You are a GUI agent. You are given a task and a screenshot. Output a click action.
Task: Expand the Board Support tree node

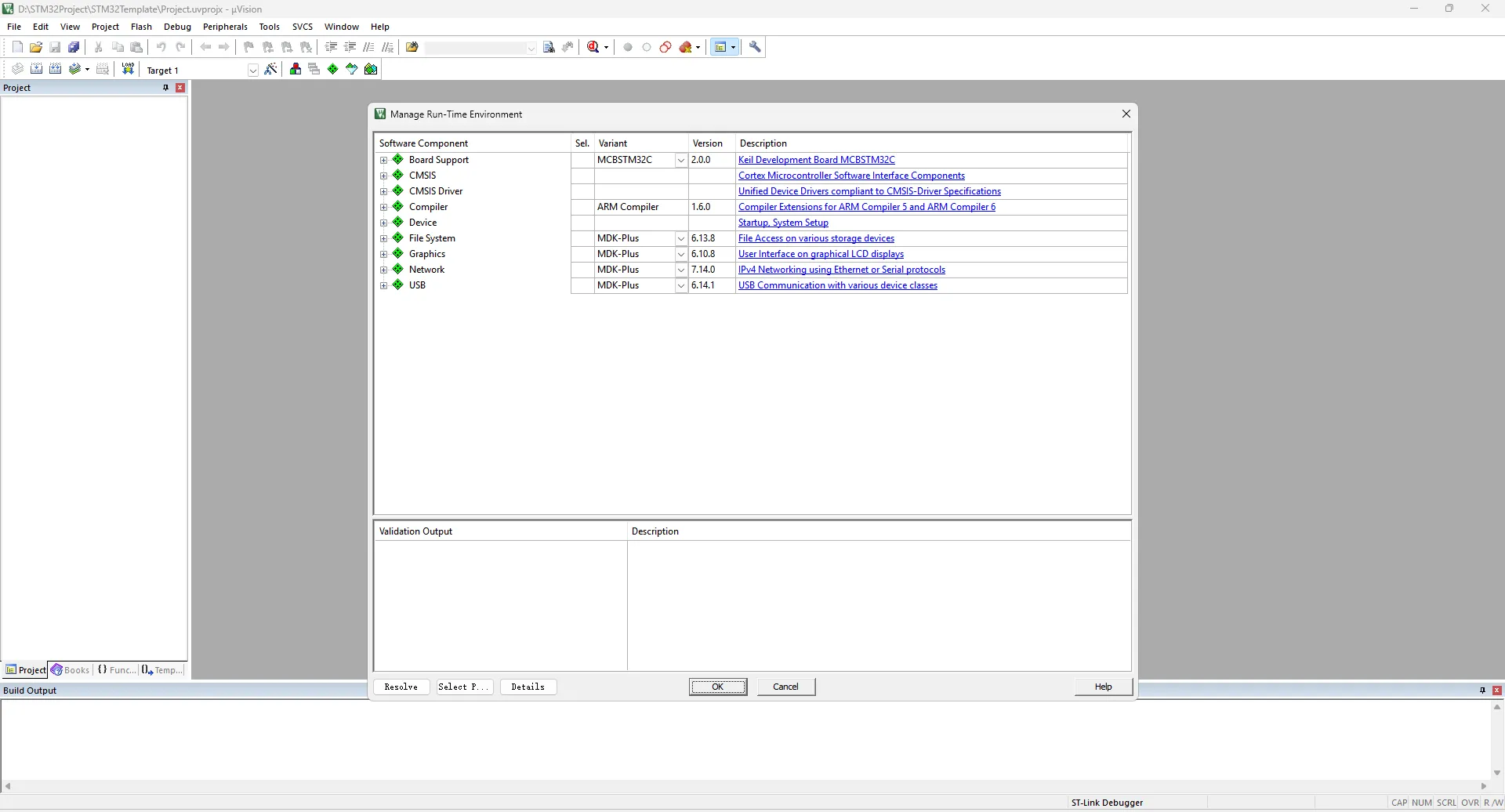[383, 160]
